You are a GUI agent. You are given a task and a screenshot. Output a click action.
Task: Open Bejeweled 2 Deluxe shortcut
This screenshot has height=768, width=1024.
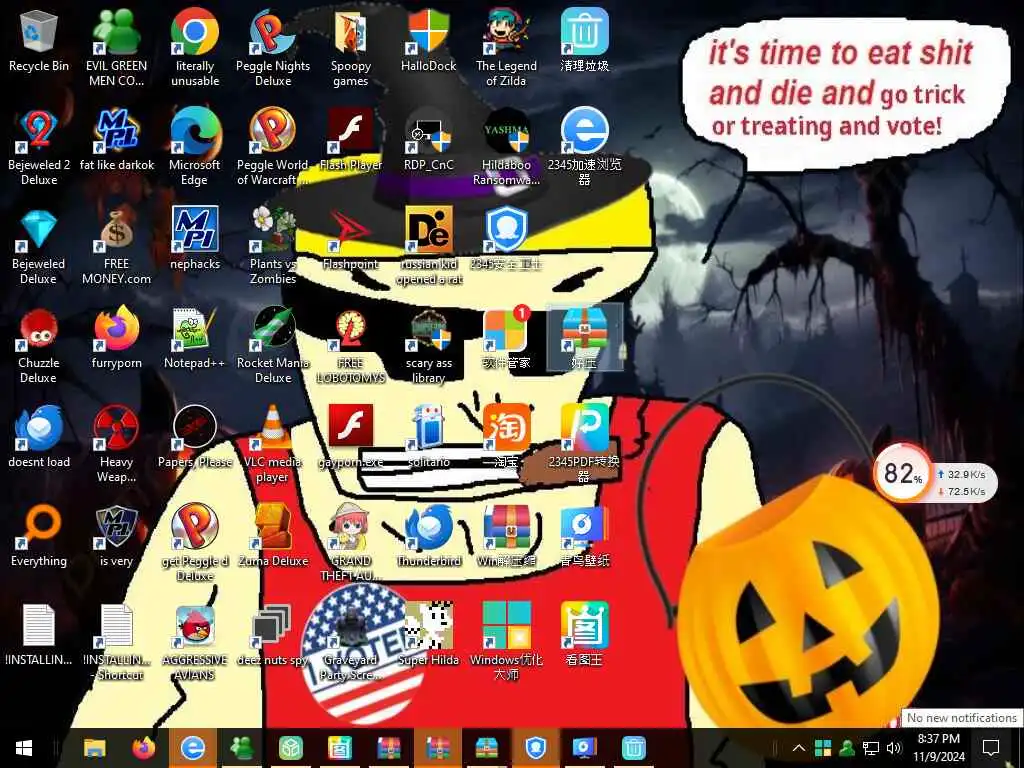click(x=39, y=147)
